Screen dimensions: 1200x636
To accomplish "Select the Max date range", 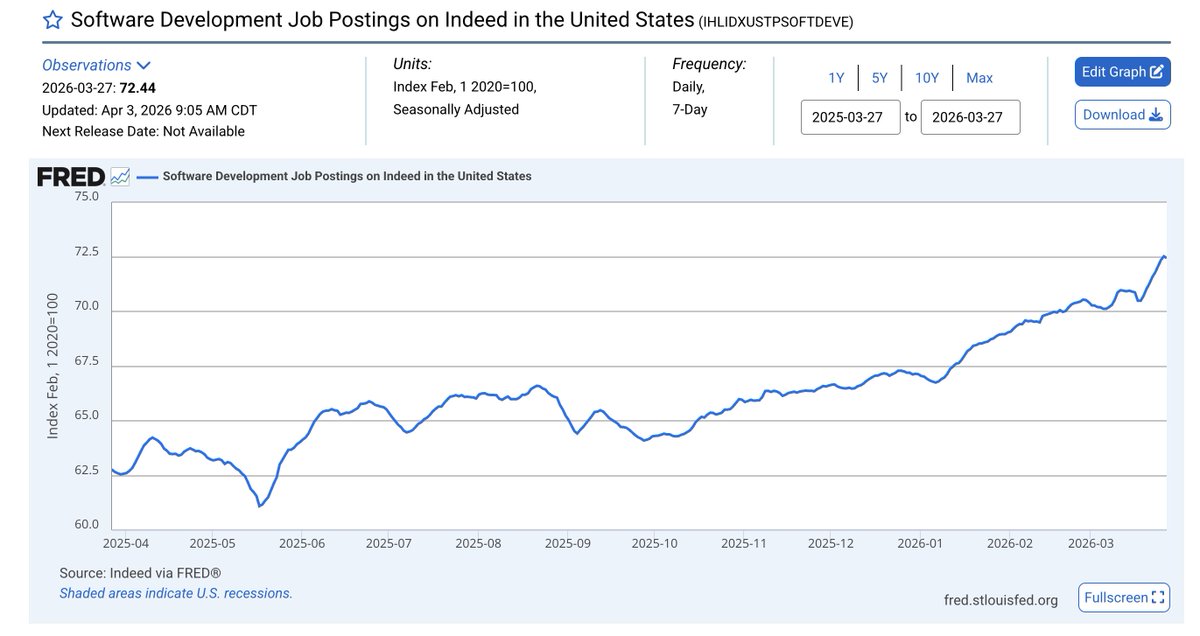I will click(980, 78).
